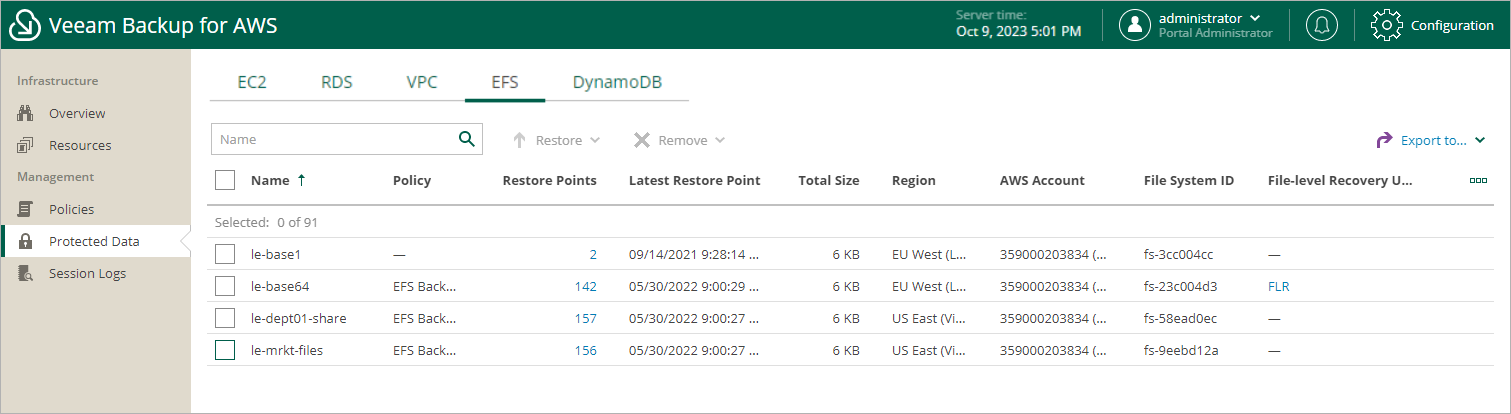Open the notifications bell icon

[x=1322, y=26]
